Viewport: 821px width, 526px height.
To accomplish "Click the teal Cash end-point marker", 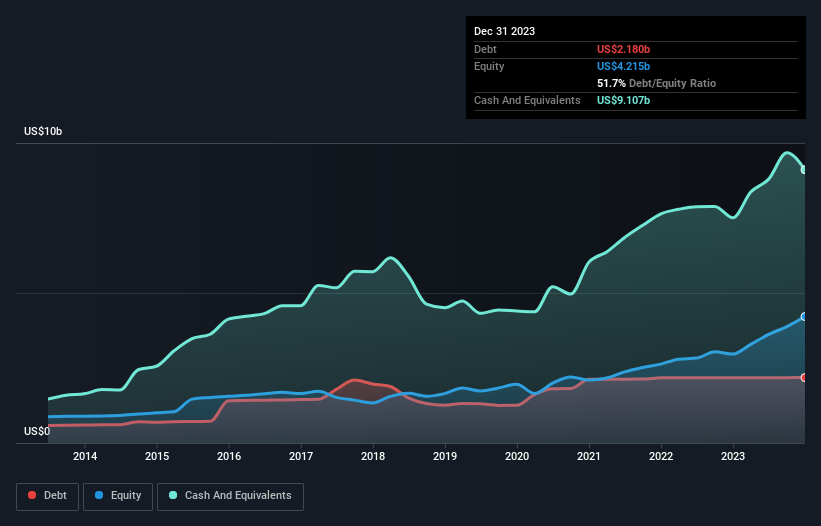I will [804, 170].
